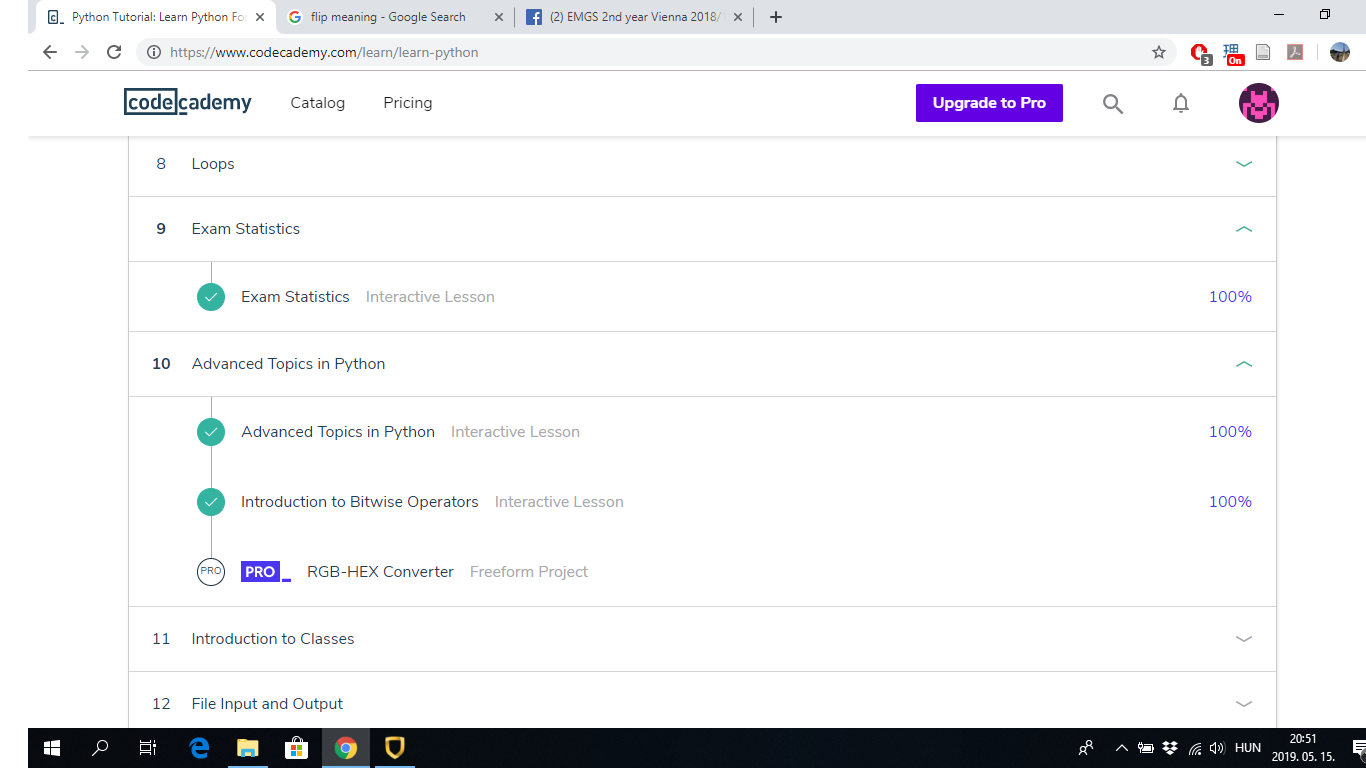Click the 100% progress for Exam Statistics
Image resolution: width=1366 pixels, height=768 pixels.
[1230, 297]
